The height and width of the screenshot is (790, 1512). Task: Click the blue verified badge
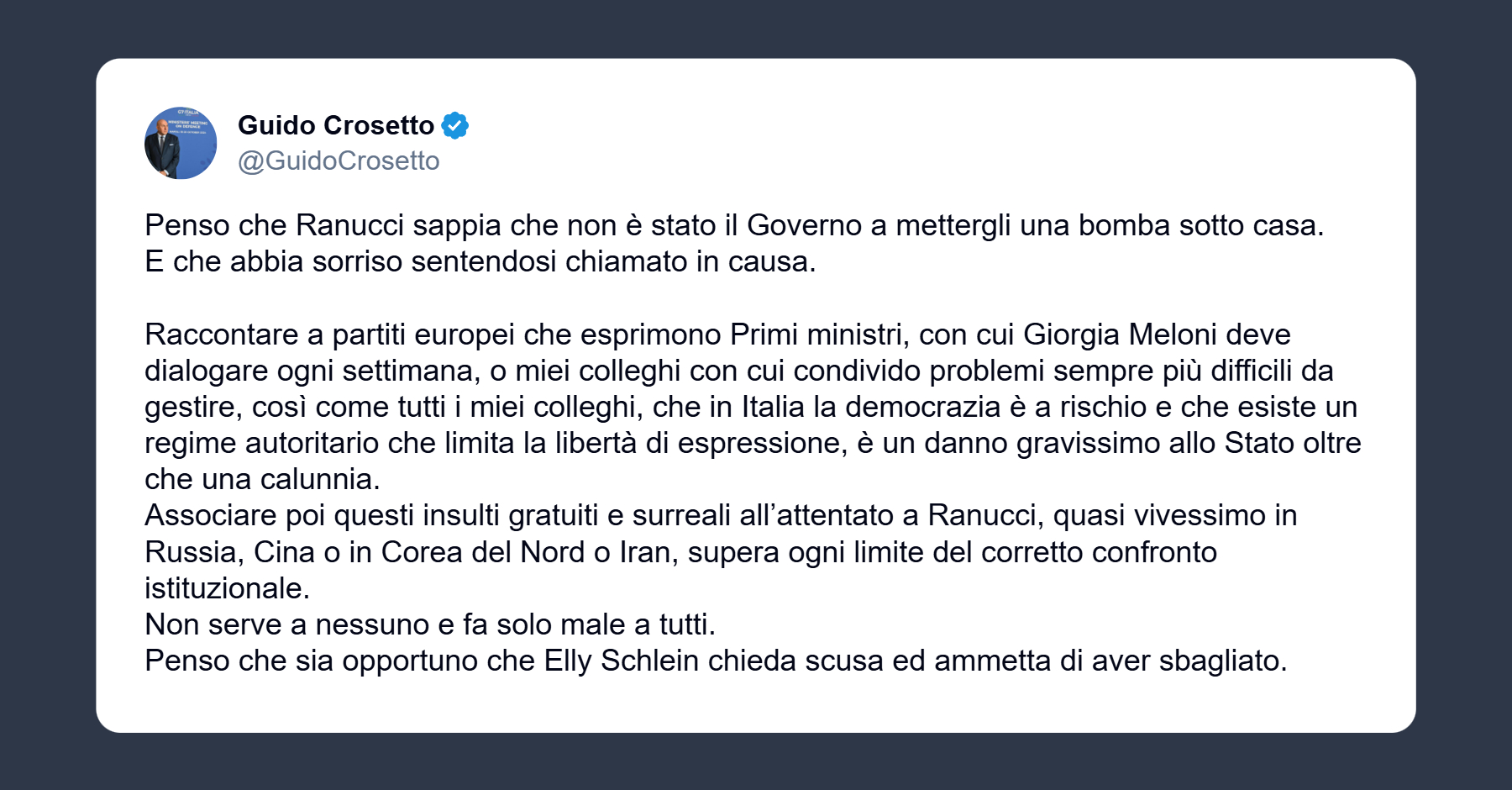pos(455,125)
